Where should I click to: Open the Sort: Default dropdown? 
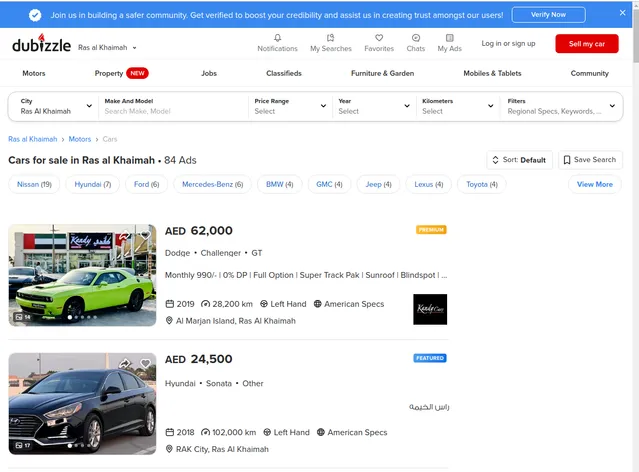tap(519, 160)
